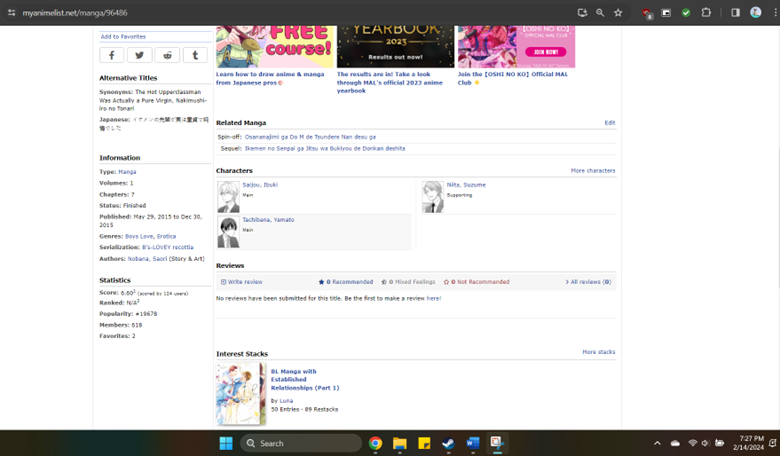The height and width of the screenshot is (456, 780).
Task: Open the Boys Love genre link
Action: point(139,237)
